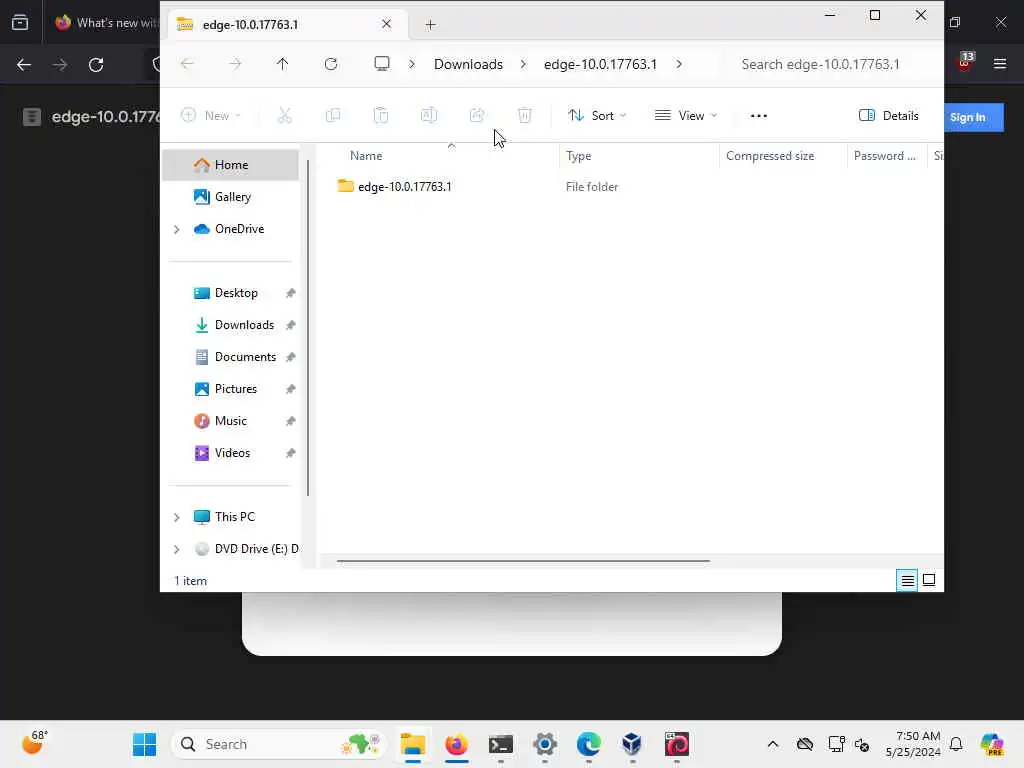Click the Firefox reload button

tap(96, 65)
